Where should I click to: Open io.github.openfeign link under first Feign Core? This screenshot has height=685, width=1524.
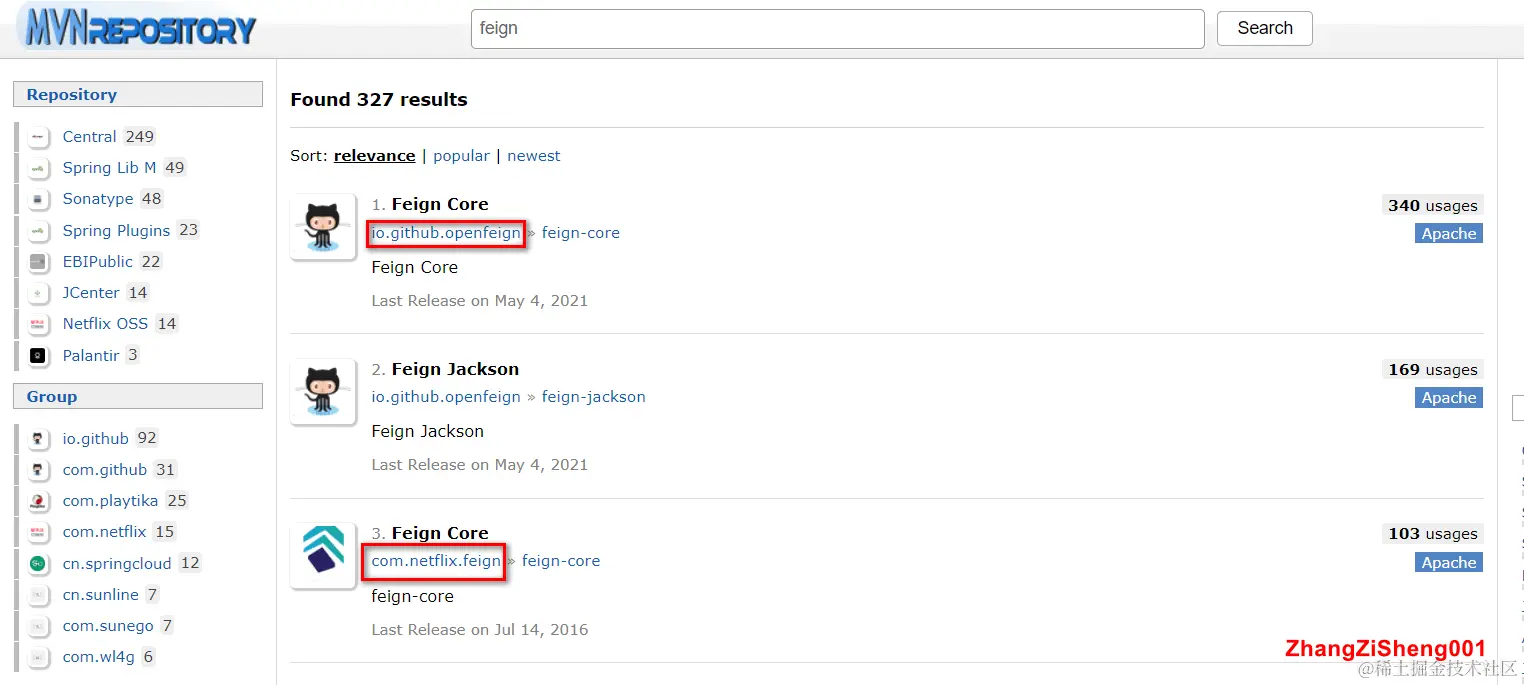446,233
